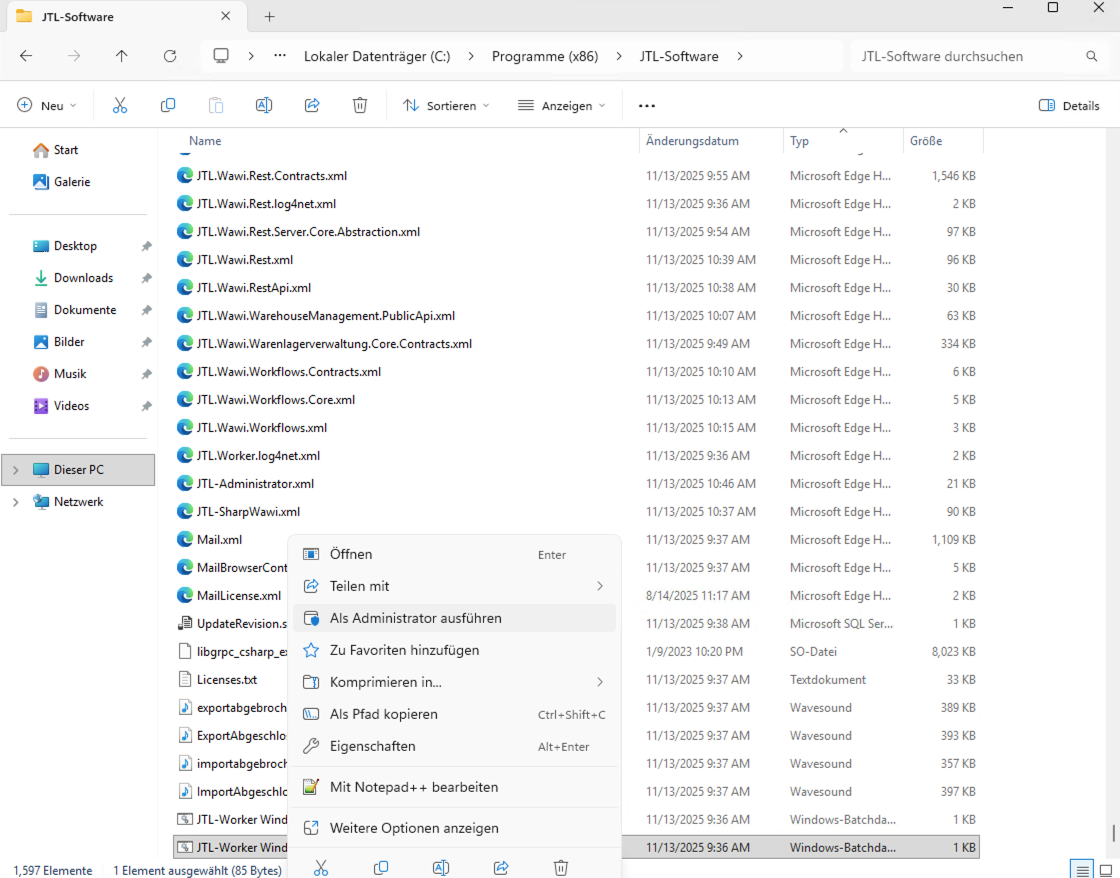This screenshot has height=878, width=1120.
Task: Click the Delete icon in the context menu
Action: click(x=561, y=867)
